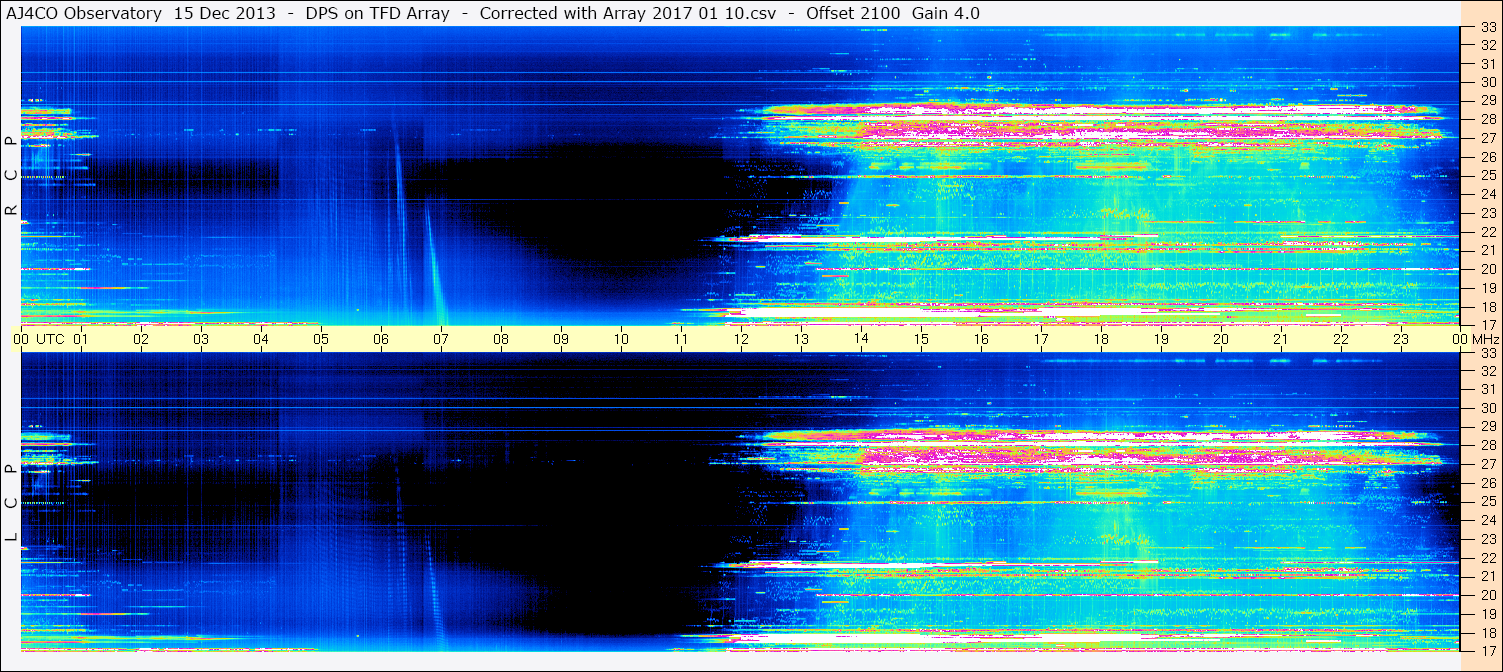This screenshot has height=672, width=1503.
Task: Select the 07 hour time marker
Action: pyautogui.click(x=441, y=339)
